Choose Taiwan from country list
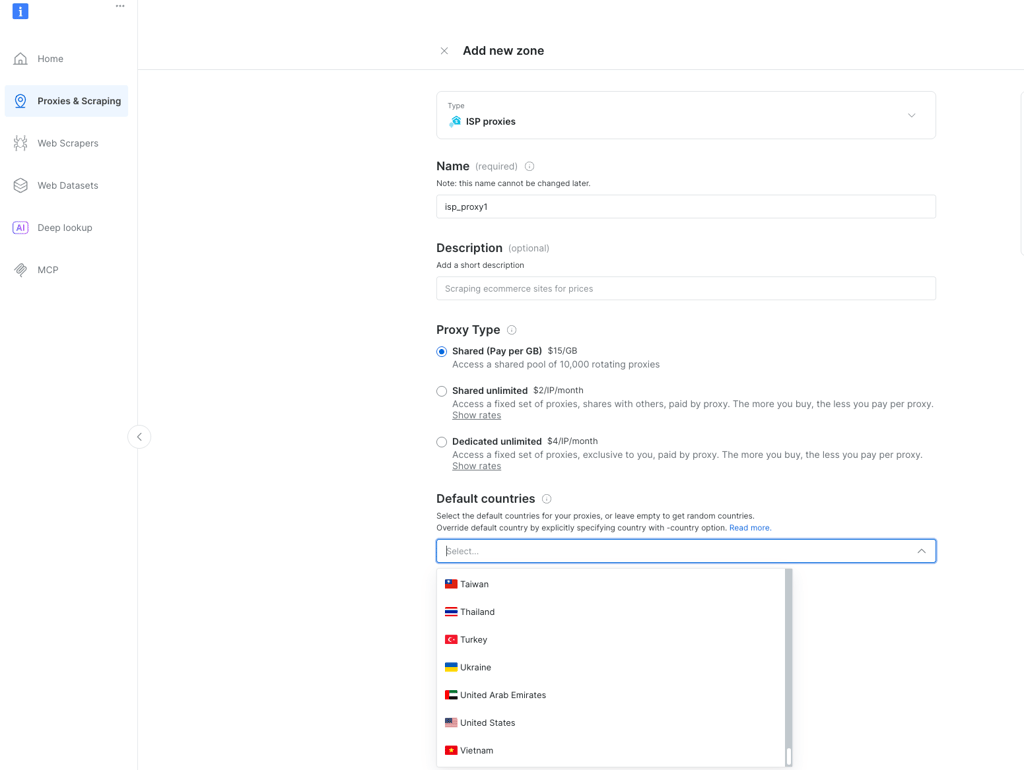Image resolution: width=1024 pixels, height=770 pixels. click(x=611, y=584)
